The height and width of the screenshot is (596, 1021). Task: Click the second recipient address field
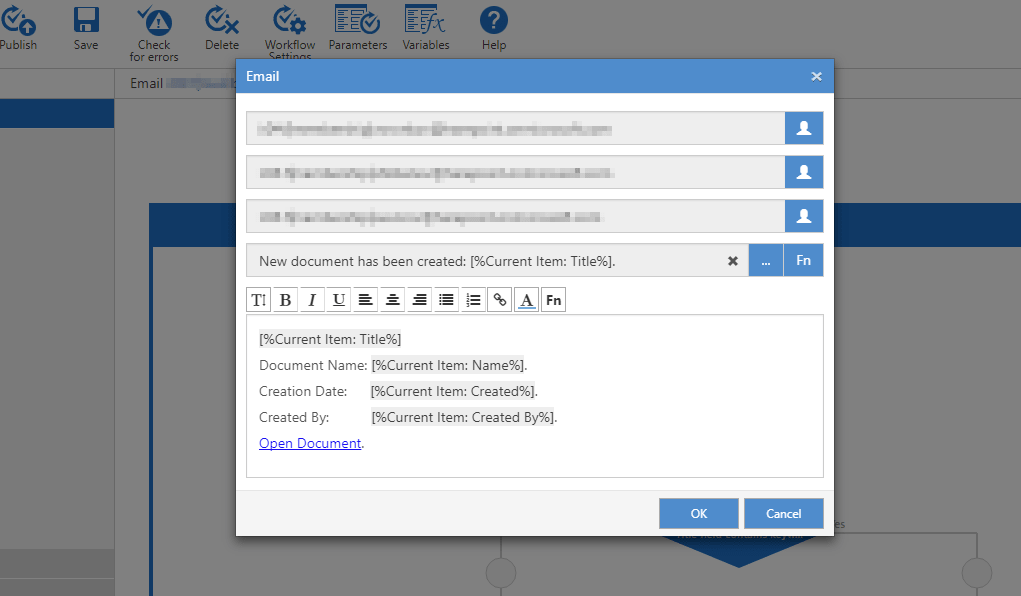pyautogui.click(x=515, y=172)
